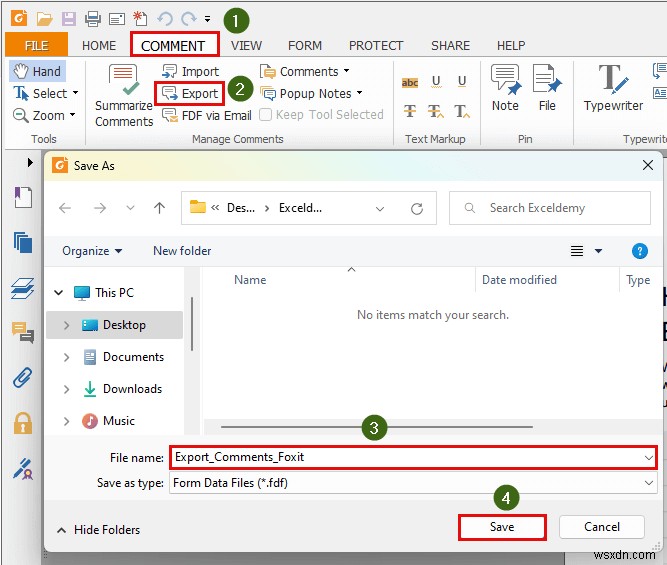Click the blue Help question icon
Screen dimensions: 667x565
639,251
